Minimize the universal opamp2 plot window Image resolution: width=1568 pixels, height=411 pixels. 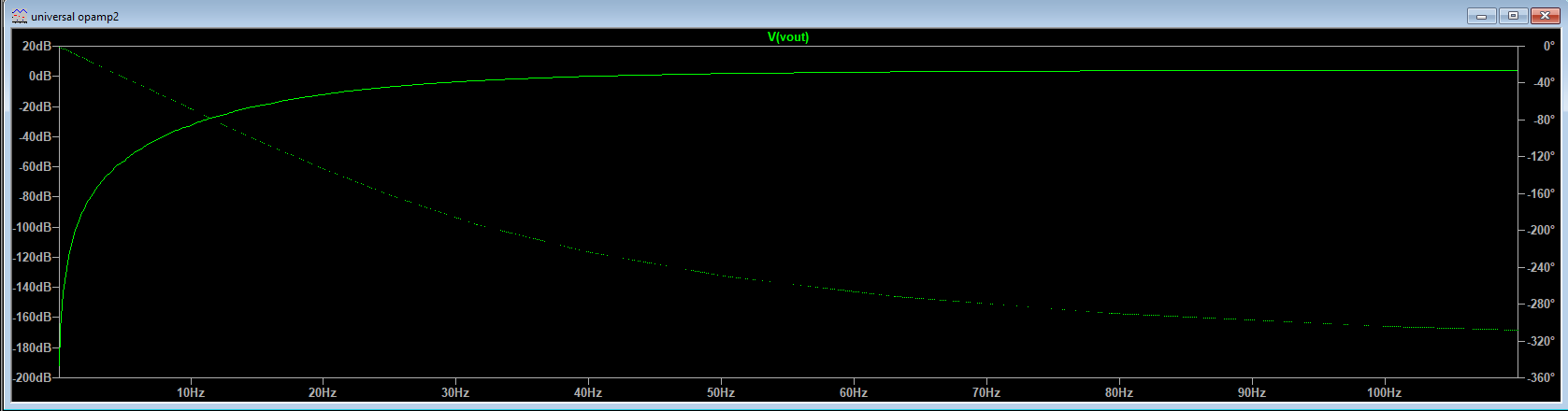1481,16
